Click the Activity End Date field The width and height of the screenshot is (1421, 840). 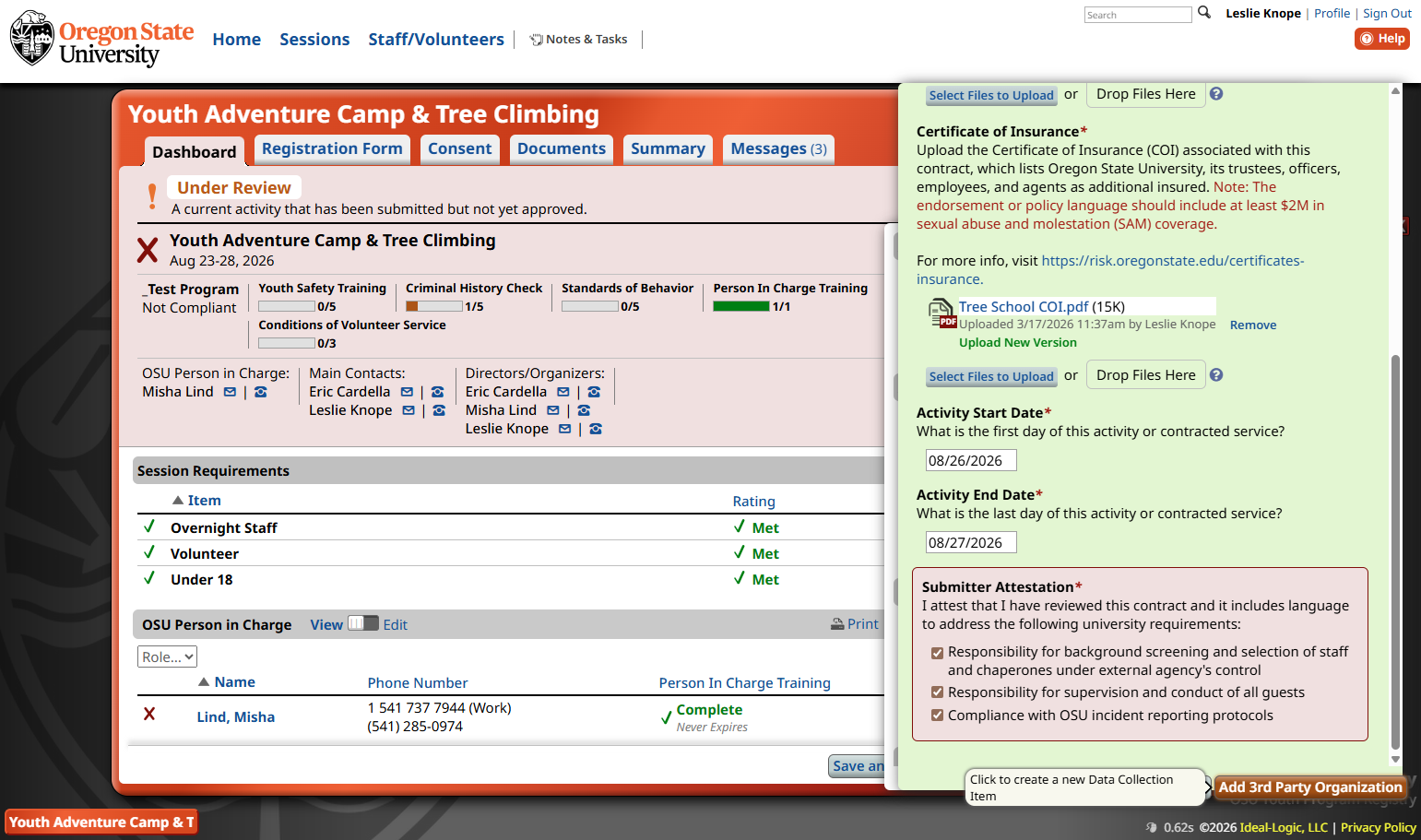pyautogui.click(x=971, y=542)
